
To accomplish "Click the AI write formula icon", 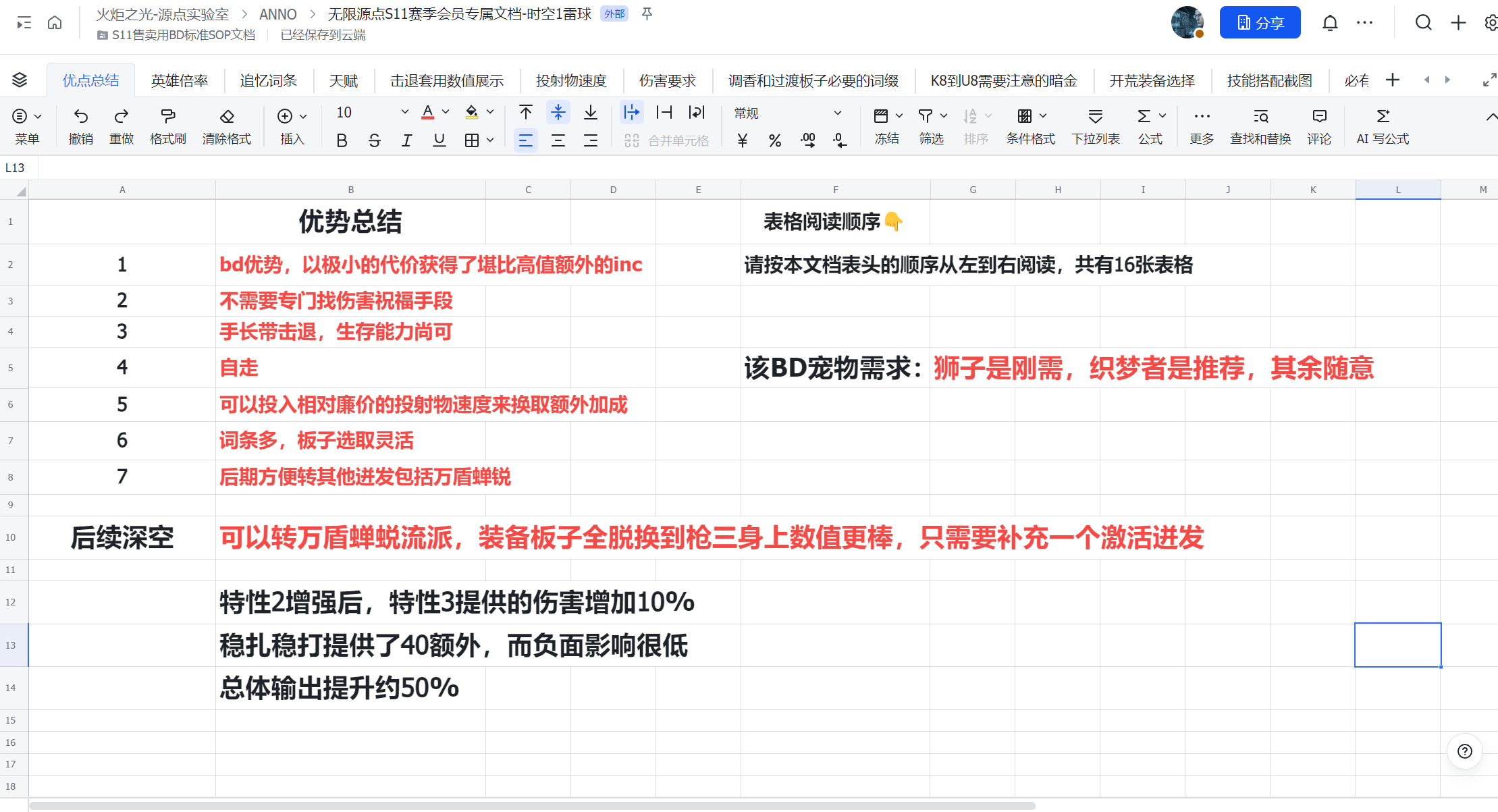I will [1383, 116].
